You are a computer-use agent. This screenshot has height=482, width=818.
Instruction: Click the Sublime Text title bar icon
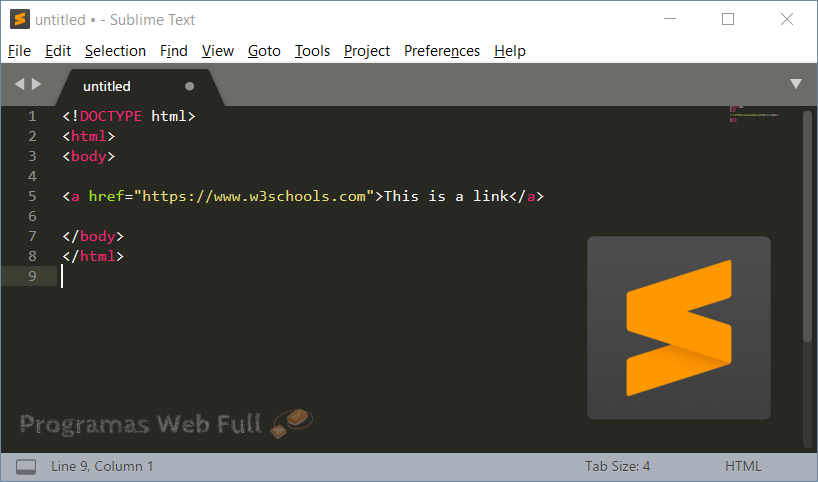coord(20,19)
